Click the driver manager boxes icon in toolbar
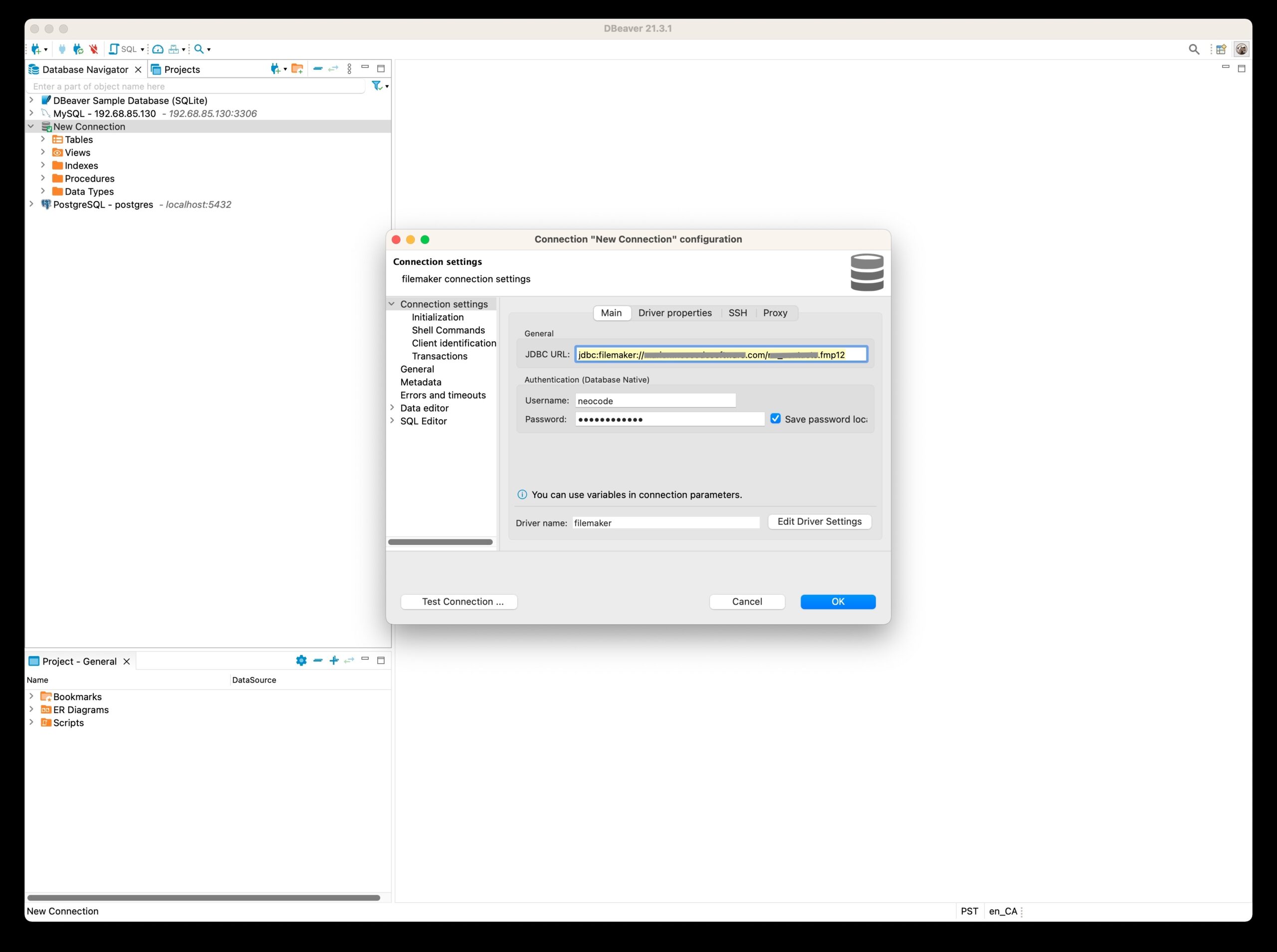 174,49
